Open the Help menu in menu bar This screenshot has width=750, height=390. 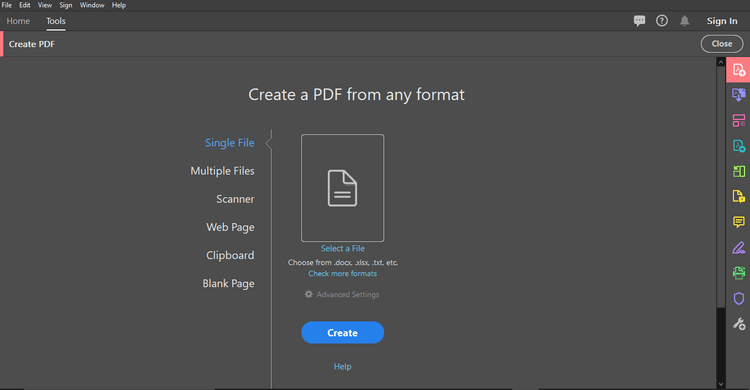click(x=119, y=5)
